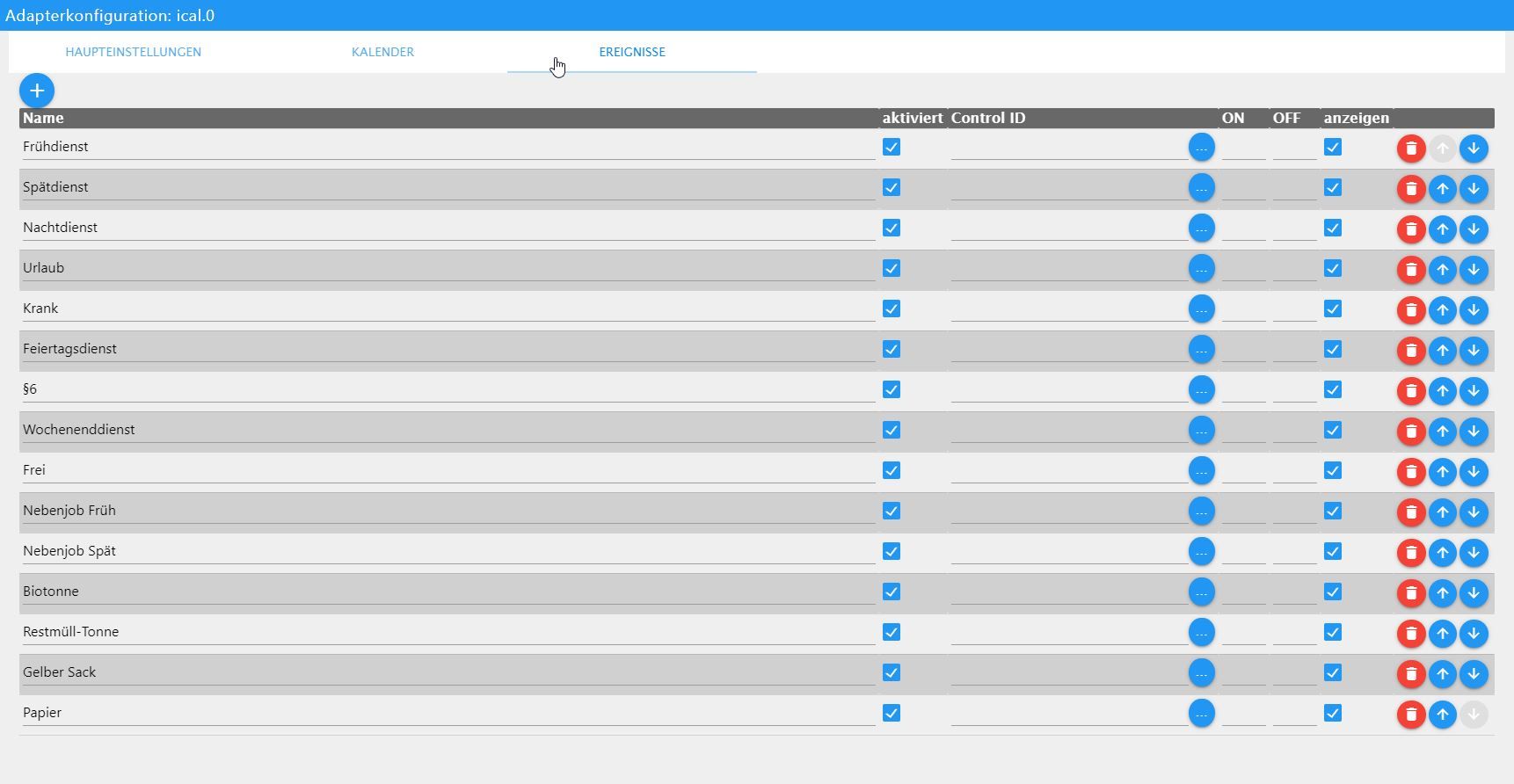Open Control ID selector for Gelber Sack
Viewport: 1514px width, 784px height.
tap(1202, 672)
